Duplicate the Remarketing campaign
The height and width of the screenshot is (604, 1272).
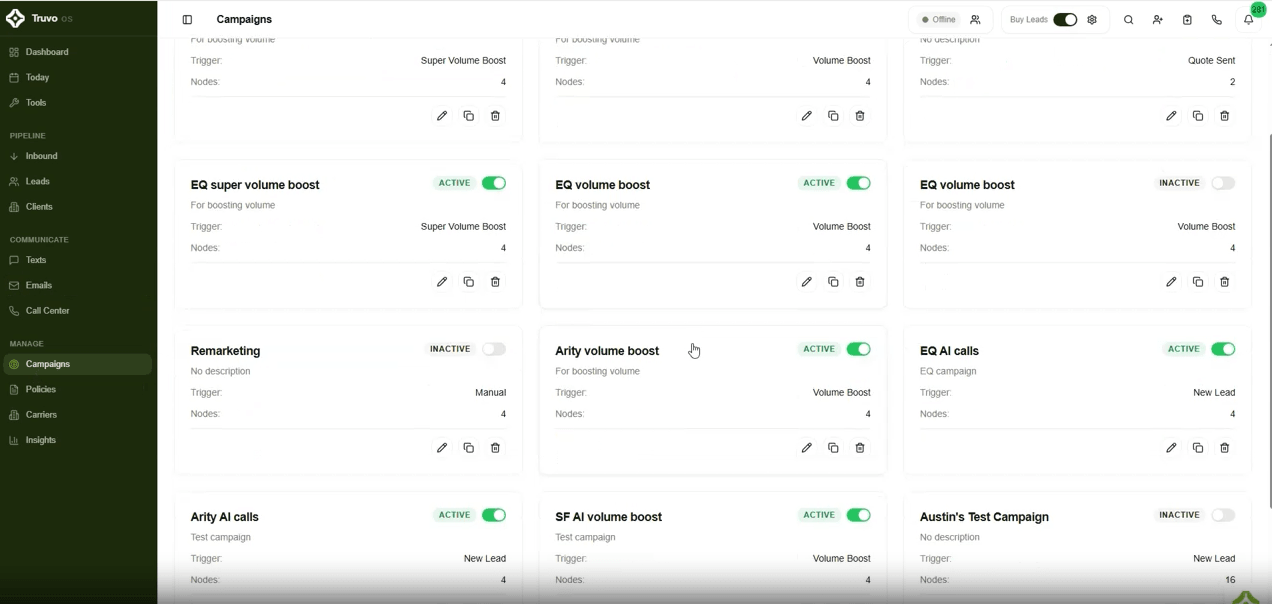tap(469, 448)
